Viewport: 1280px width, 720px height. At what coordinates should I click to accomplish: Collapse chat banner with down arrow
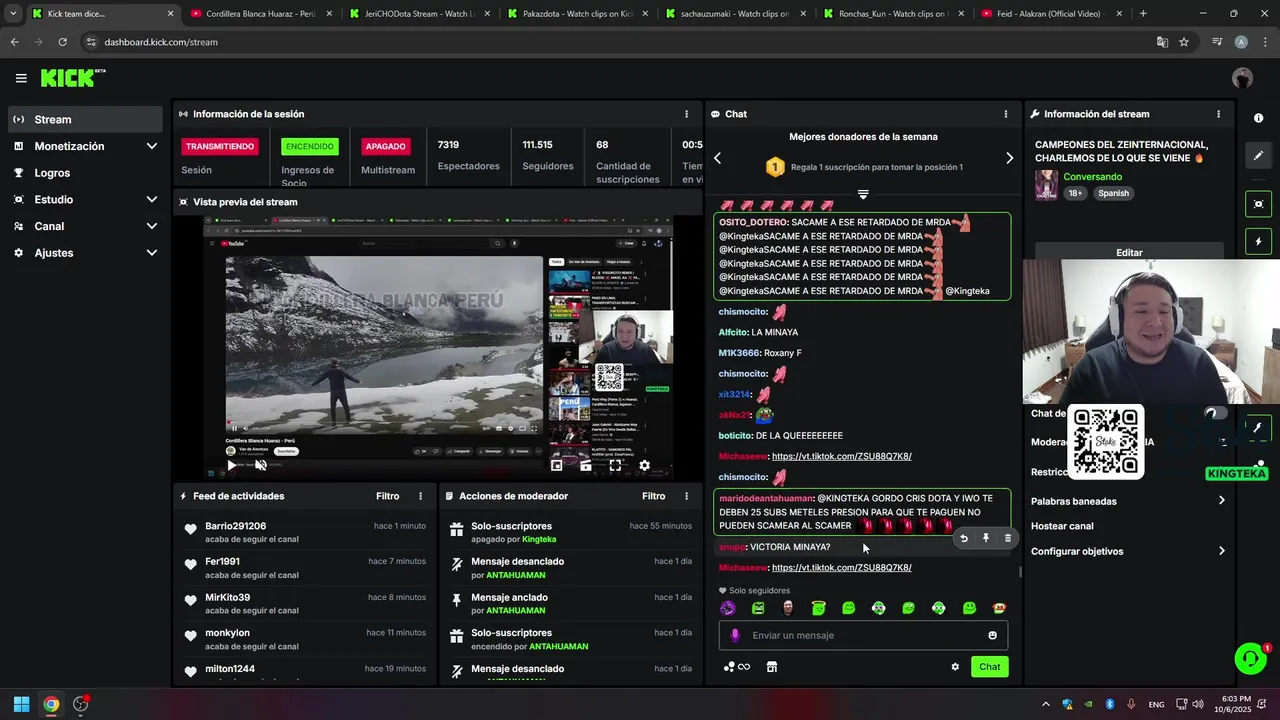click(863, 194)
